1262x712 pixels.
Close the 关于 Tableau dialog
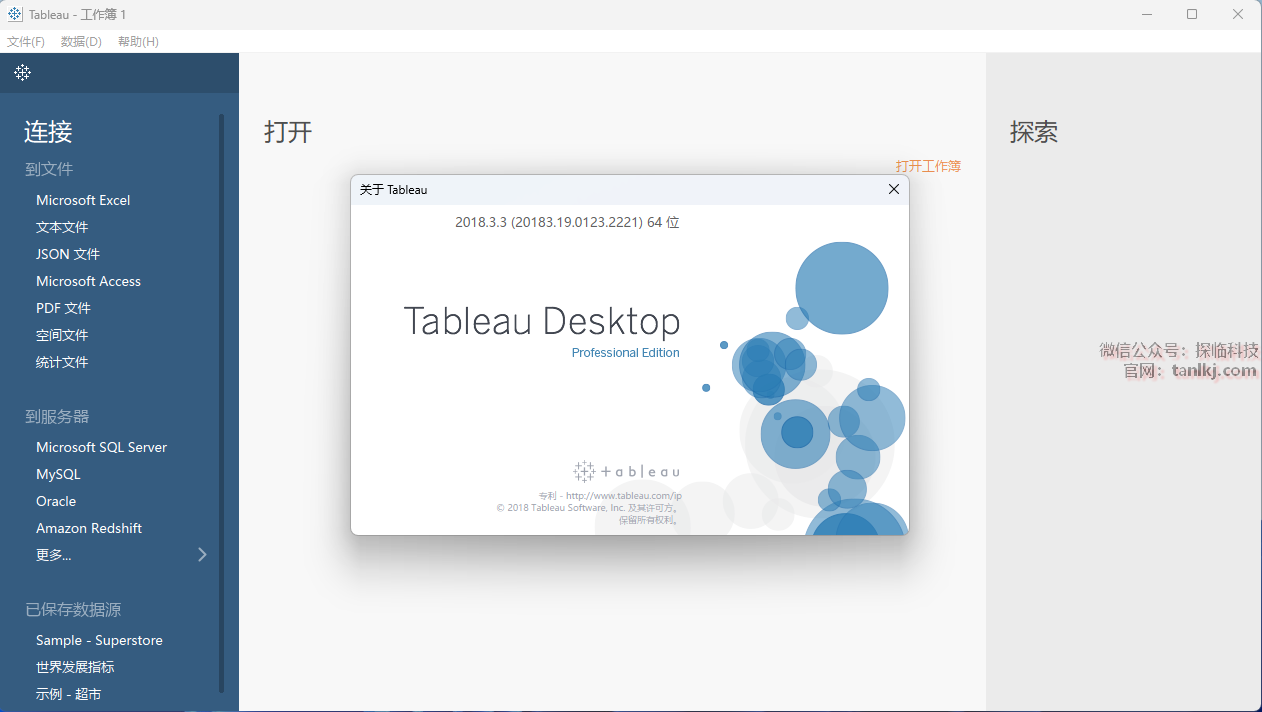pos(894,189)
